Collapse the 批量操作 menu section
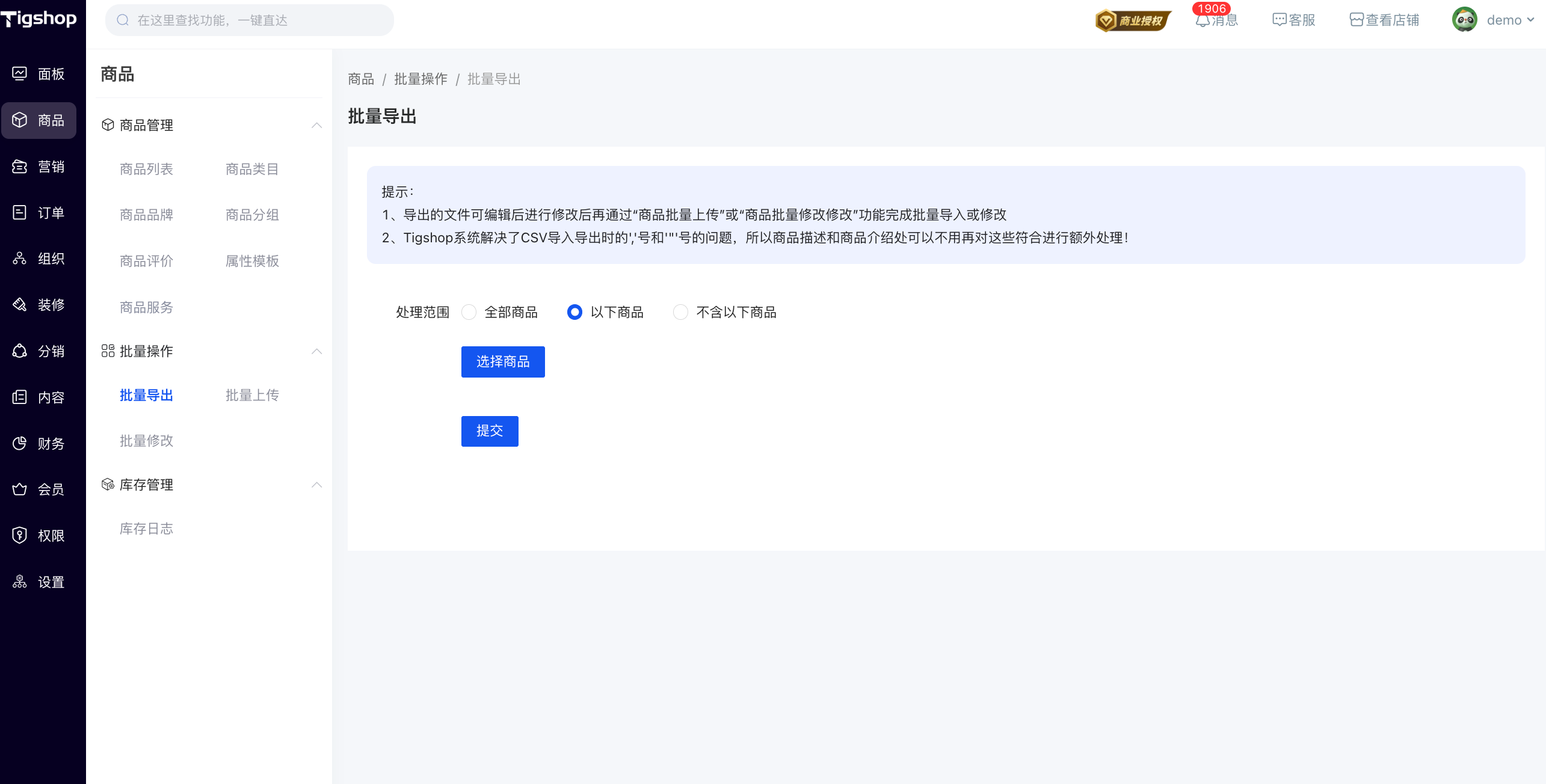 point(316,351)
